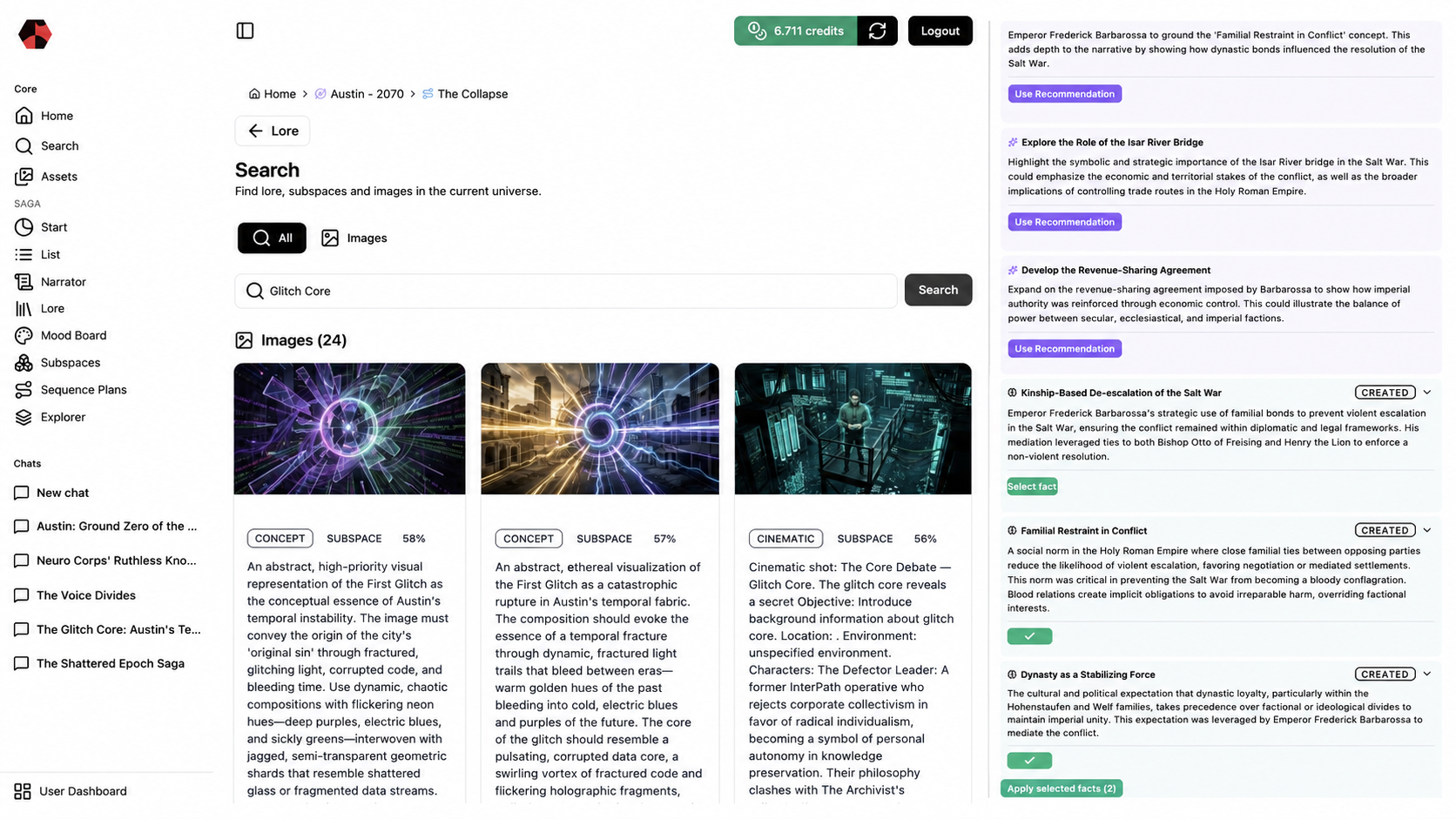Select fact for Kinship-Based De-escalation

1032,487
